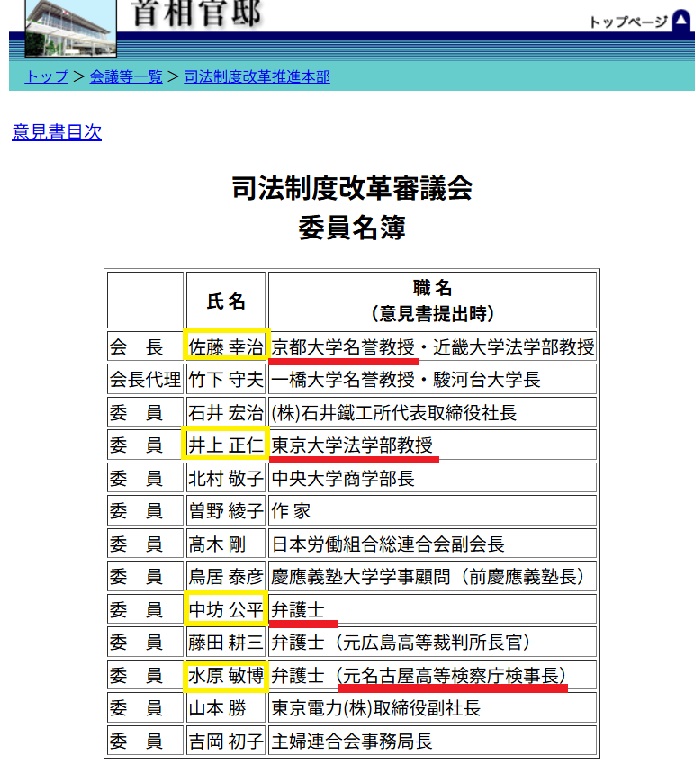
Task: Click 慶應義塾大学学事顧問 title cell
Action: tap(432, 576)
